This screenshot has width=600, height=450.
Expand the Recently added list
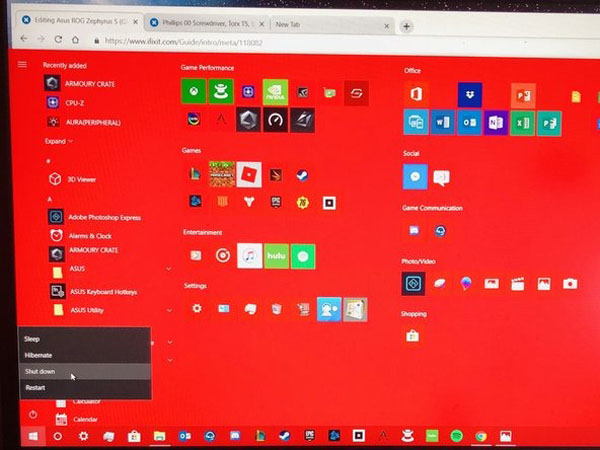click(59, 141)
